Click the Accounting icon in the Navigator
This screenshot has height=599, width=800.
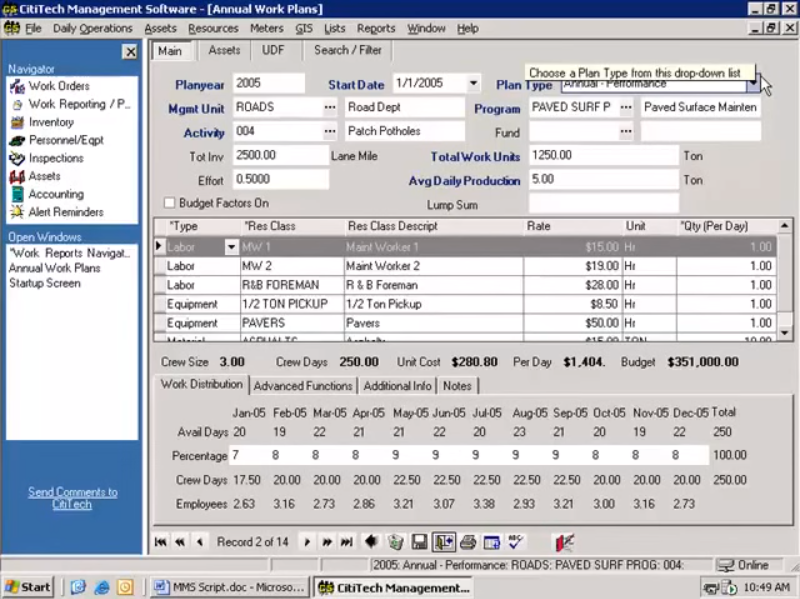[16, 193]
